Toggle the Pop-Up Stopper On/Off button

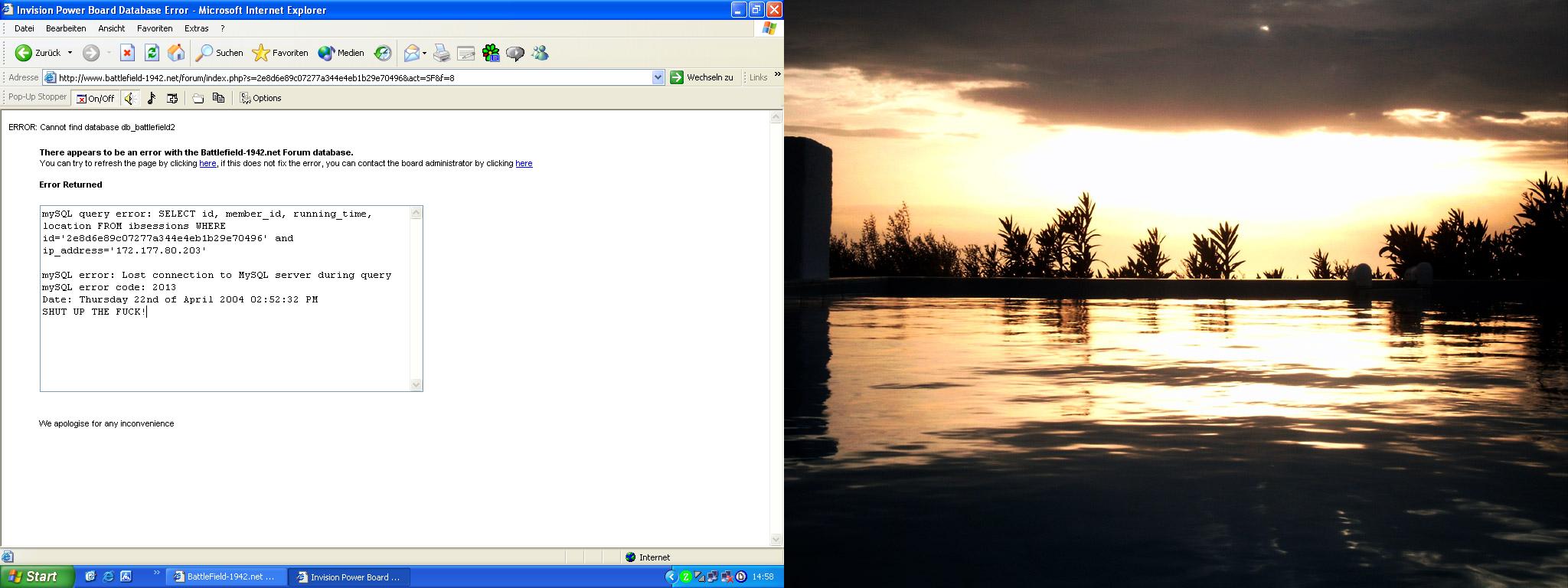tap(95, 98)
